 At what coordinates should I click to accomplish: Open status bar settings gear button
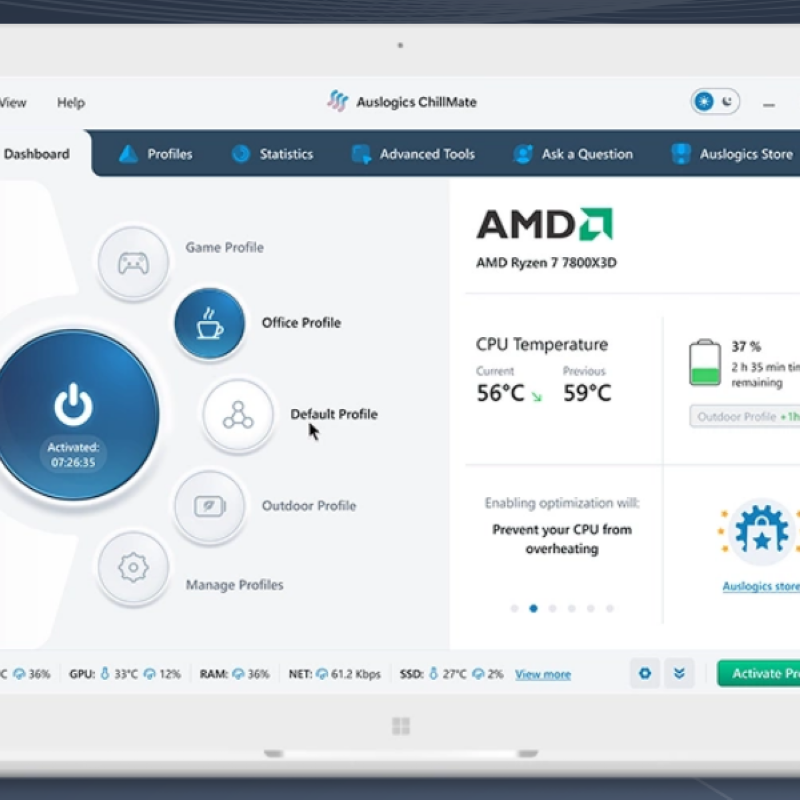point(645,673)
